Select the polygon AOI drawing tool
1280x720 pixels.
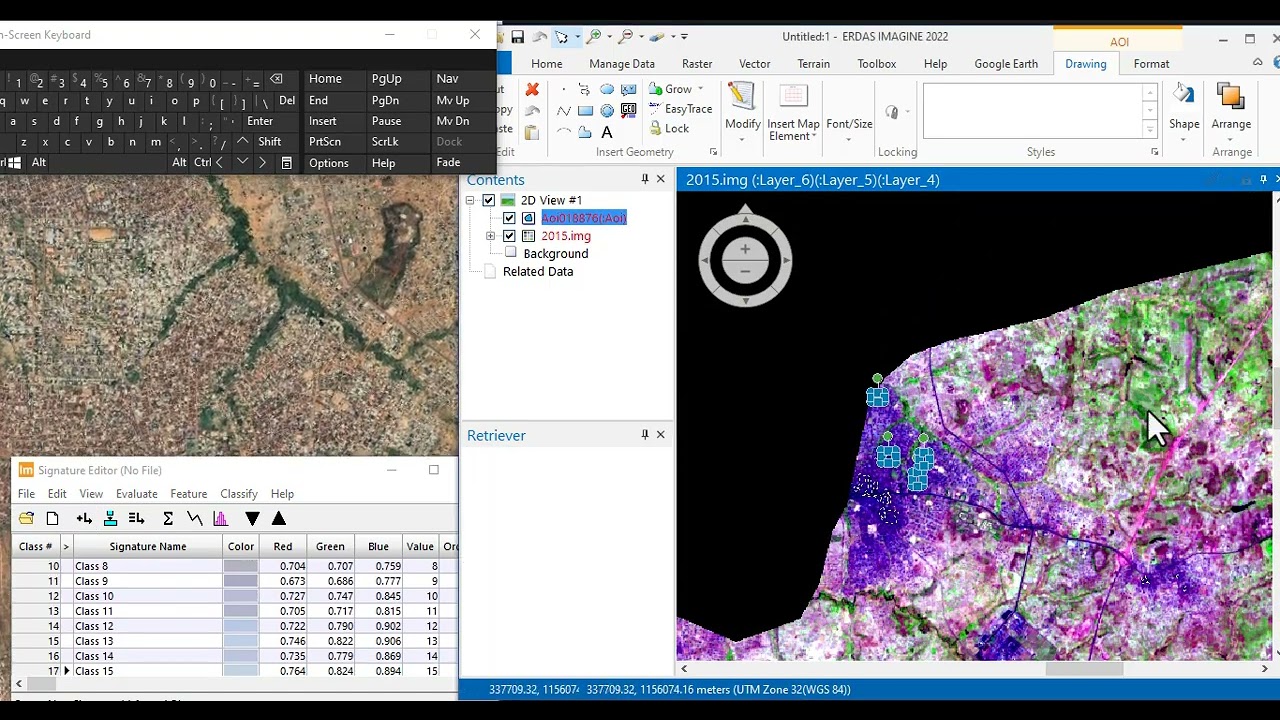(585, 132)
